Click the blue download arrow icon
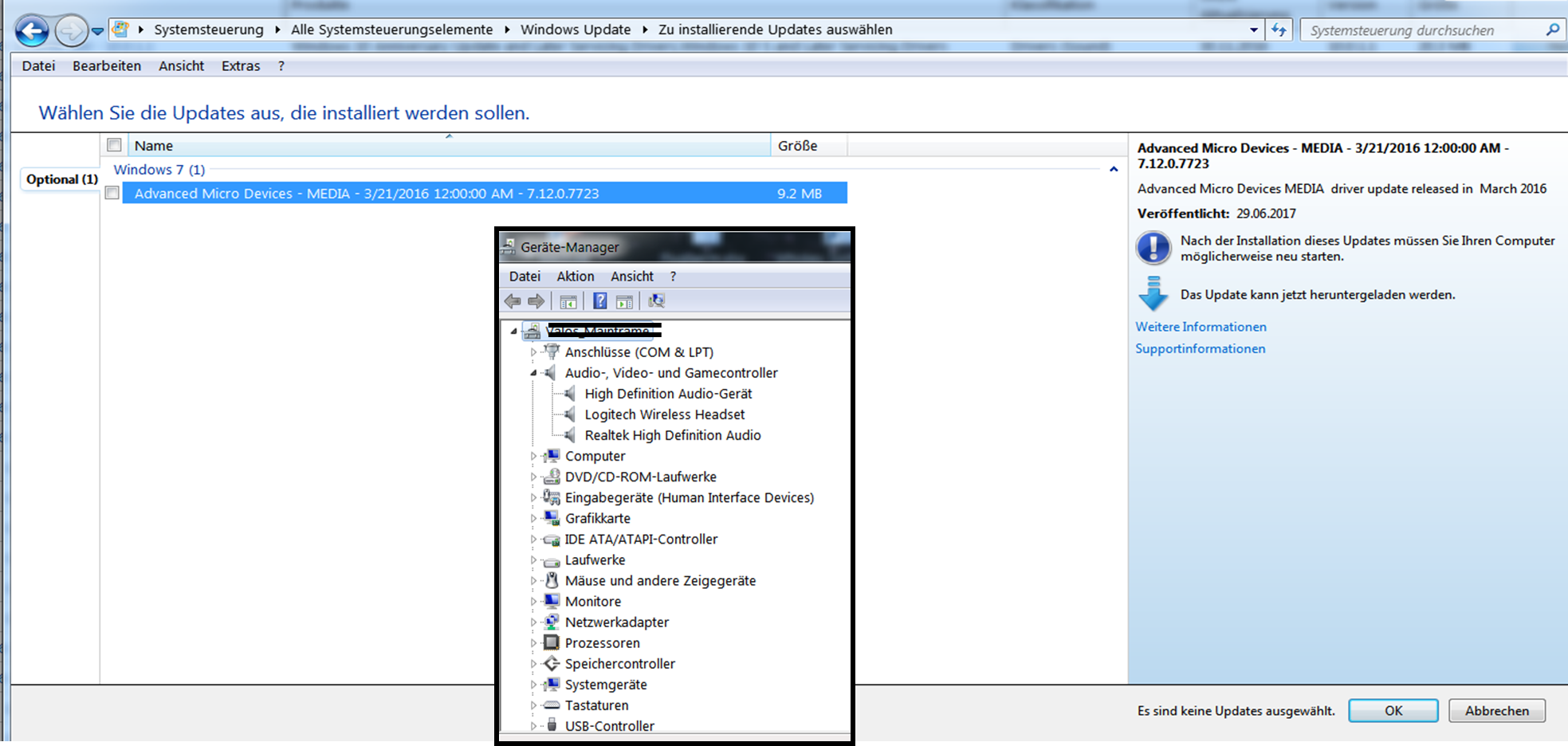Screen dimensions: 1568x746 [1153, 293]
